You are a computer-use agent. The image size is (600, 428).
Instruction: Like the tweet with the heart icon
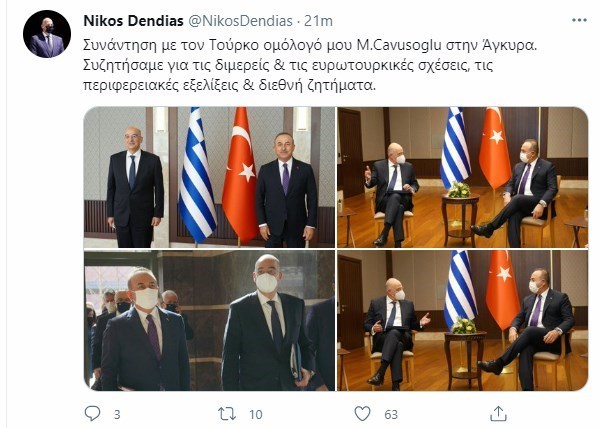point(362,413)
